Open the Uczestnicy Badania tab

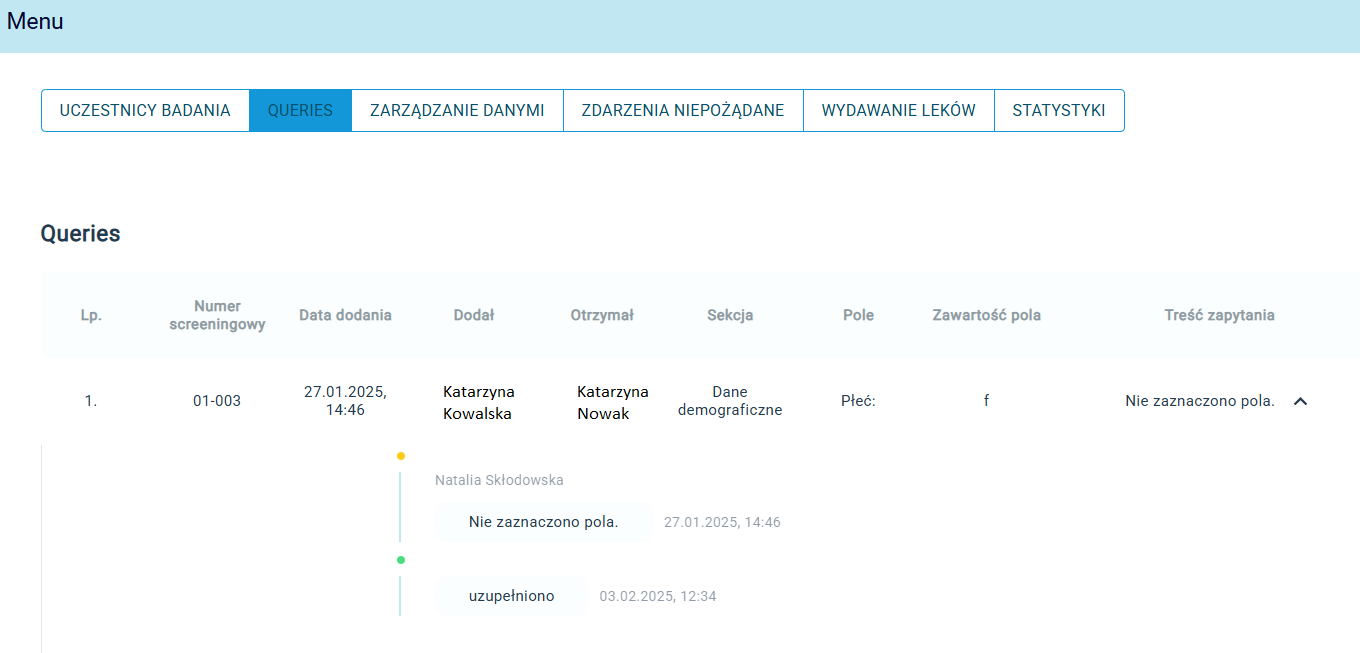point(145,110)
